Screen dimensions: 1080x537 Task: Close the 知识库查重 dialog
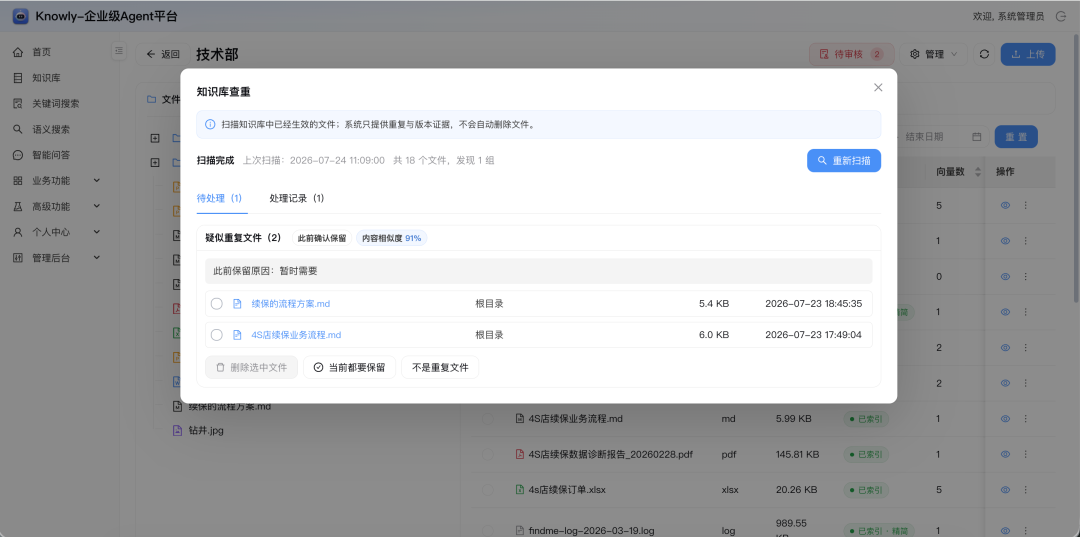tap(878, 87)
